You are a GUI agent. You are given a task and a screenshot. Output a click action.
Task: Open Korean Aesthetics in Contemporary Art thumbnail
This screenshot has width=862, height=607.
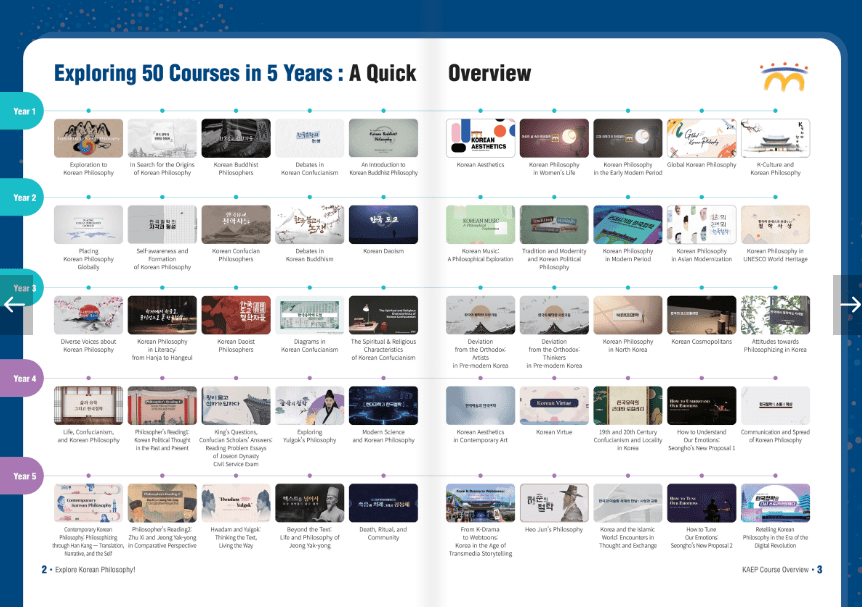[x=480, y=405]
